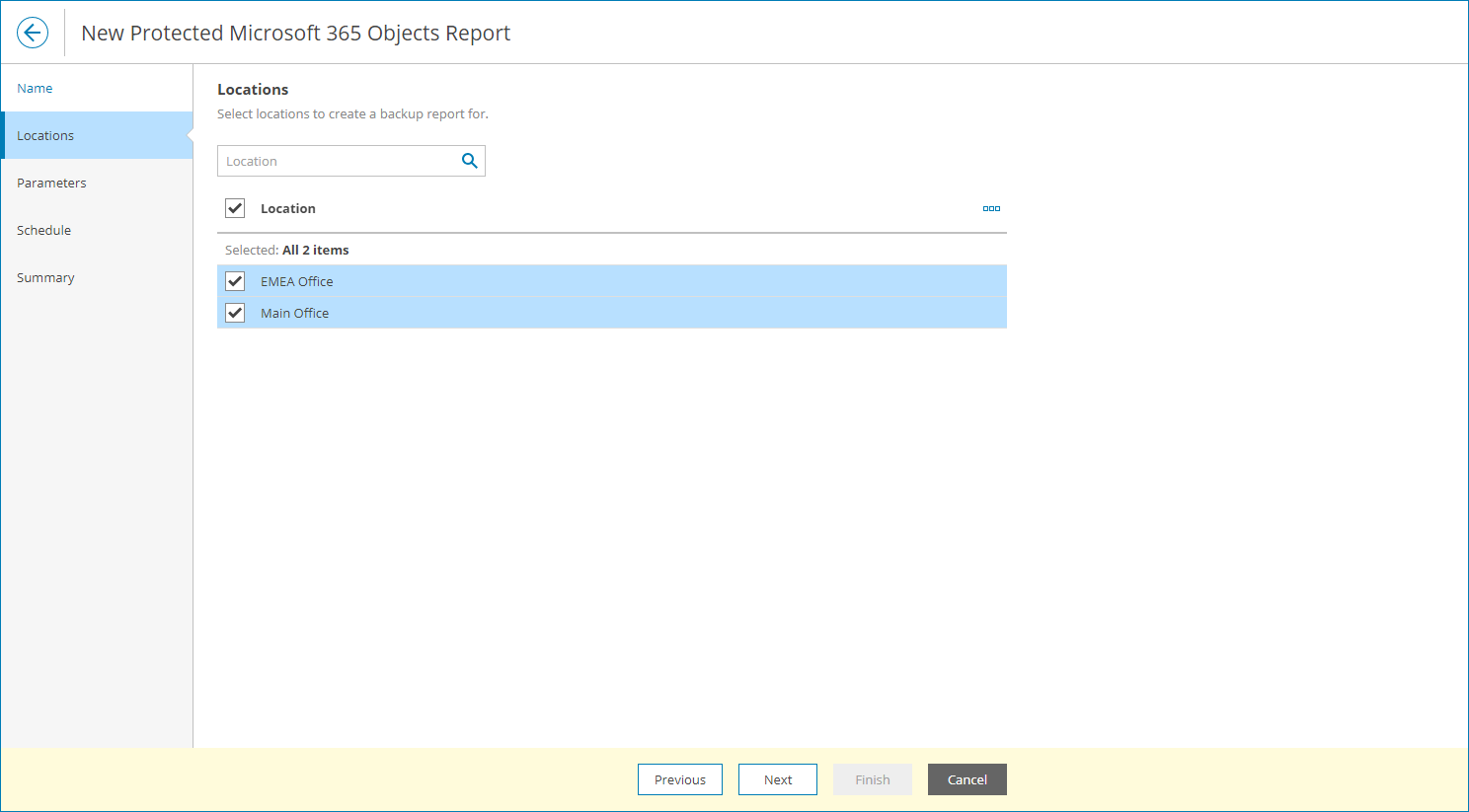Open the Parameters step
The width and height of the screenshot is (1469, 812).
tap(97, 183)
